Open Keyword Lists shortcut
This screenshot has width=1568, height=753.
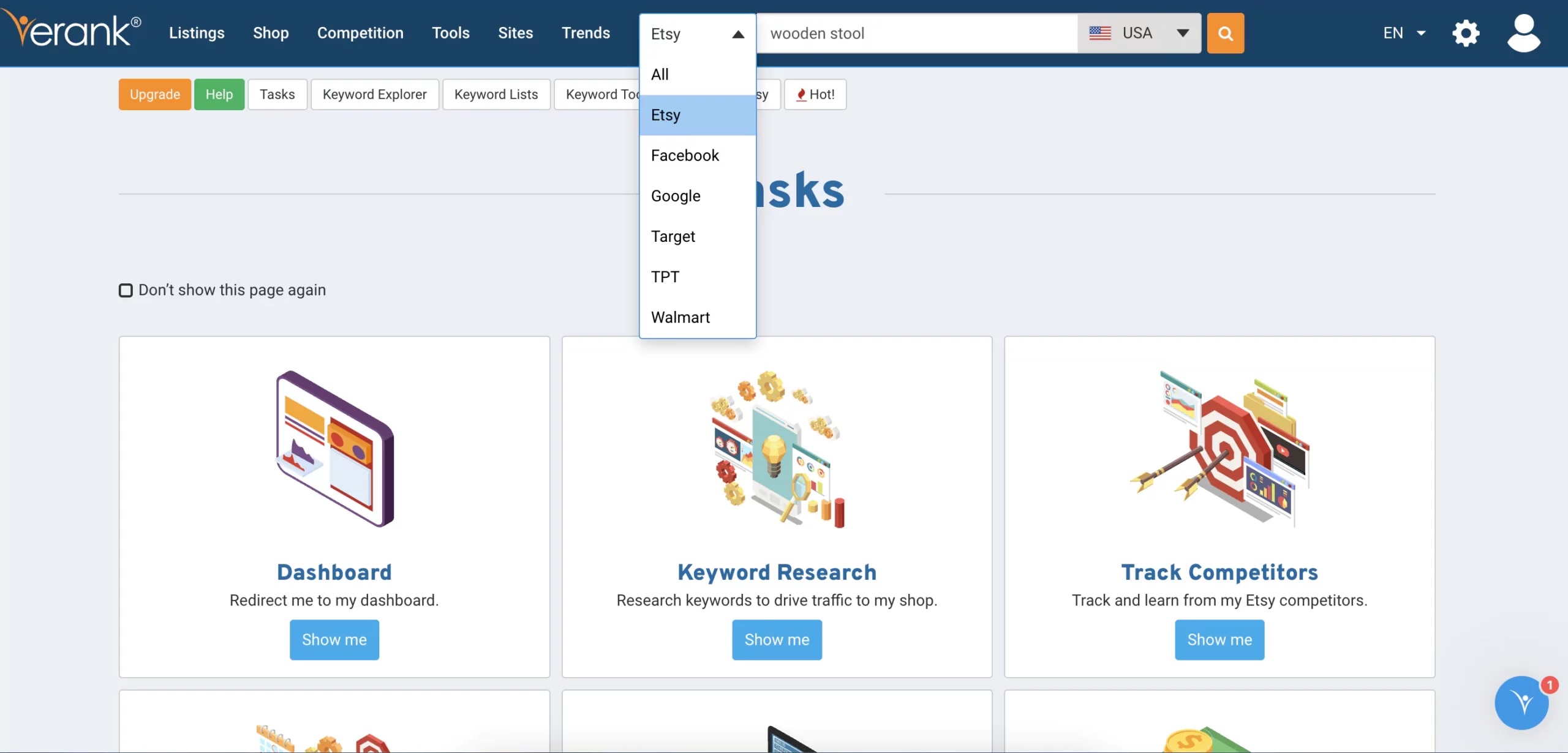click(x=496, y=94)
